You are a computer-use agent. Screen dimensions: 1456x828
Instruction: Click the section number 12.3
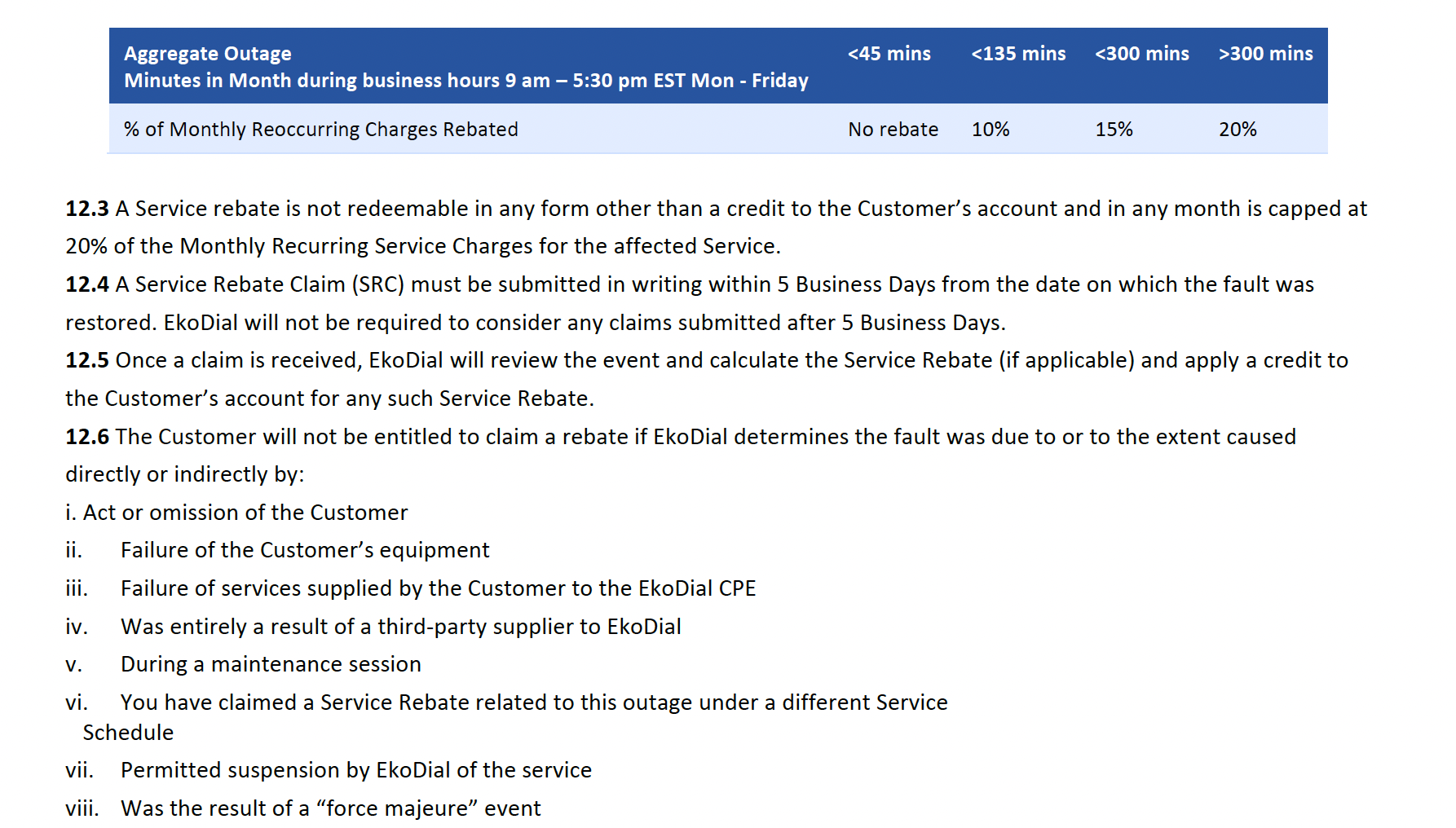pos(86,209)
